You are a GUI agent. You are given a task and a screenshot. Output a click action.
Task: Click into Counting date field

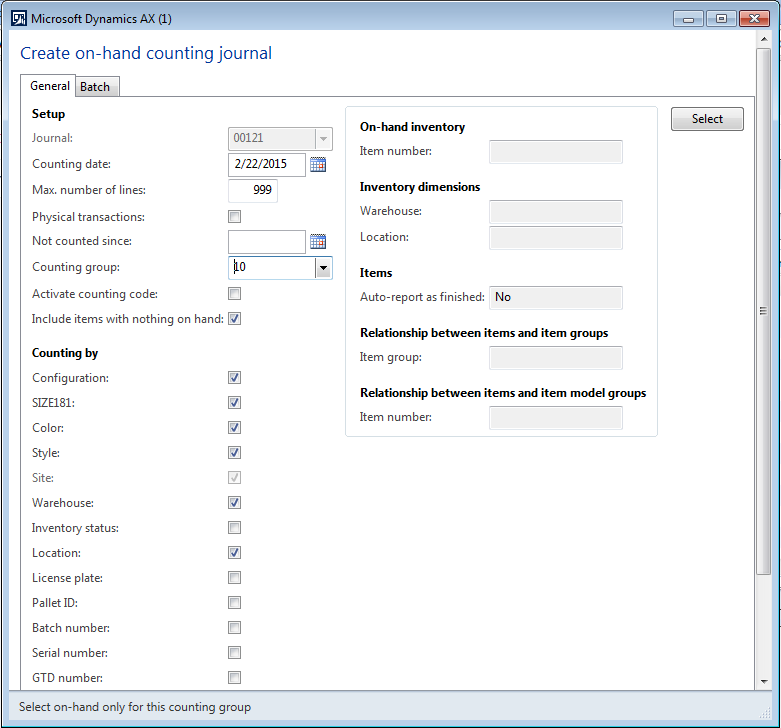pyautogui.click(x=266, y=164)
